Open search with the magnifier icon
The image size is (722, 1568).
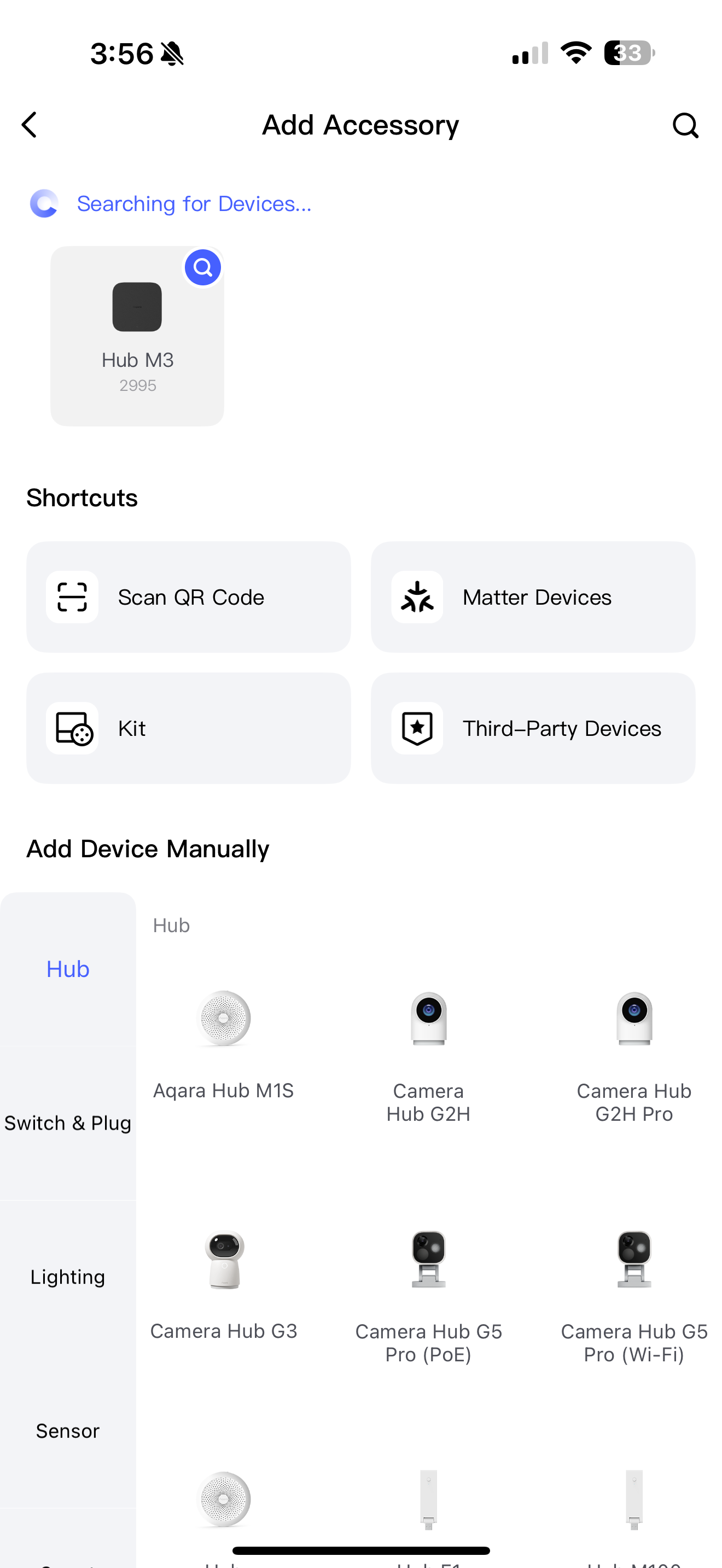(x=685, y=125)
